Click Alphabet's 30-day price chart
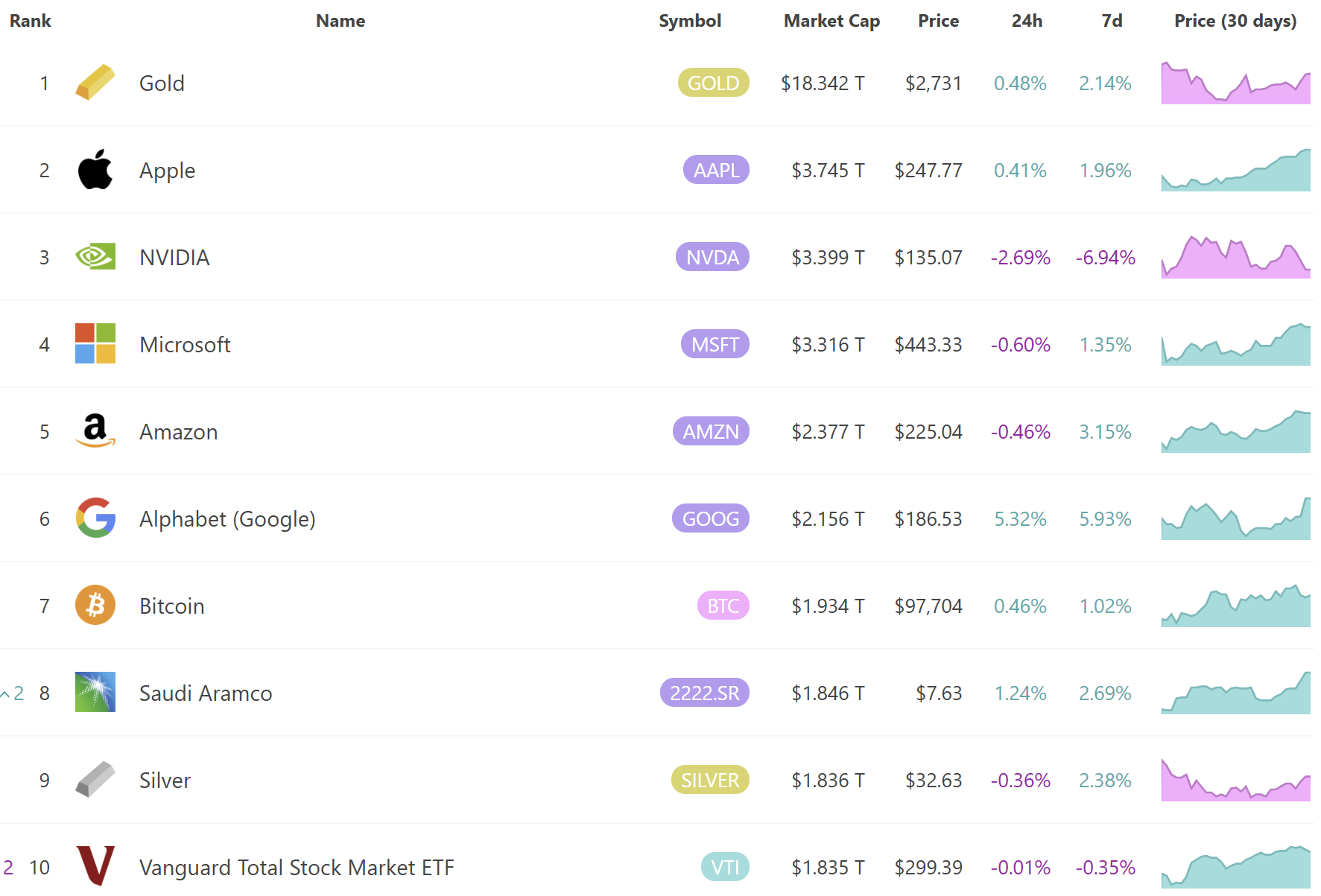 (x=1235, y=518)
